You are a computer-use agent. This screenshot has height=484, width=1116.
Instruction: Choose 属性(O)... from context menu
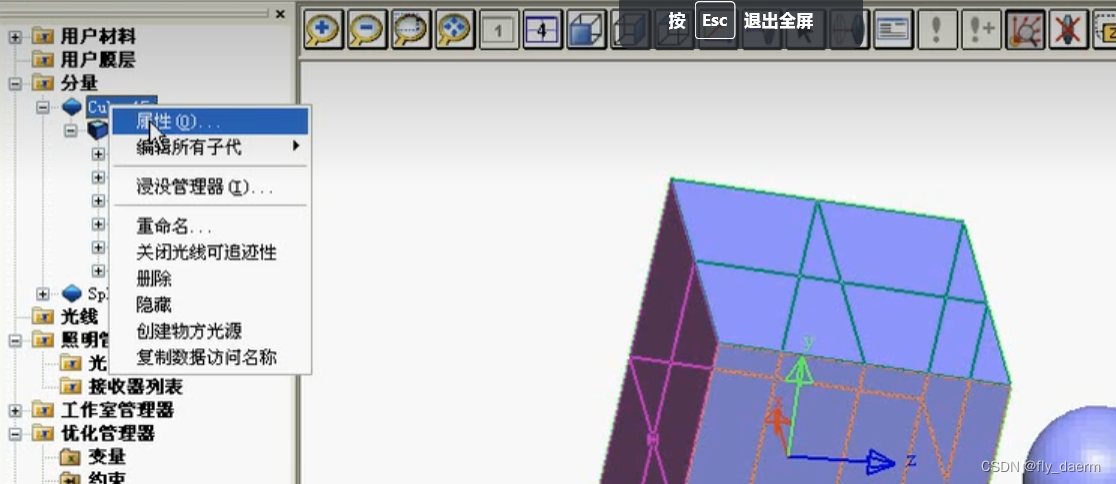point(210,121)
